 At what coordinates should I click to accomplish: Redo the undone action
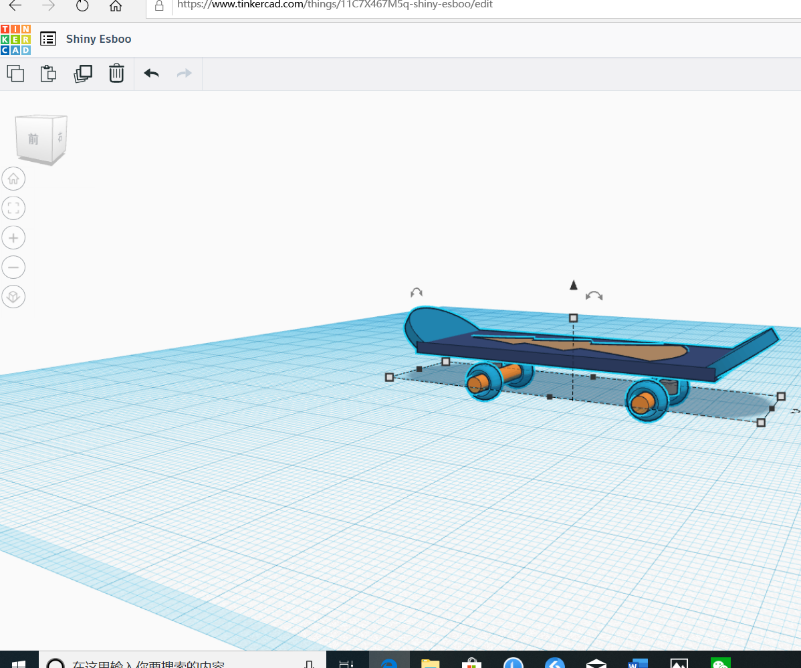(x=184, y=74)
